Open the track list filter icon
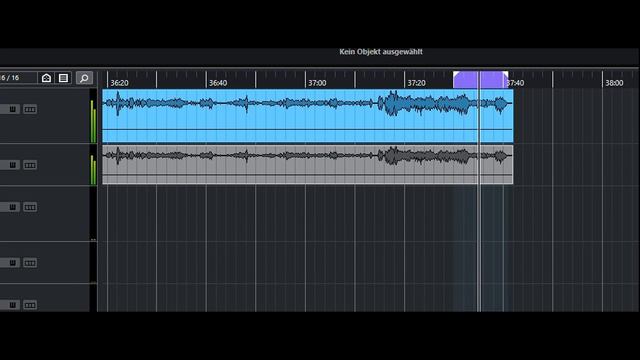Viewport: 640px width, 360px height. tap(63, 78)
